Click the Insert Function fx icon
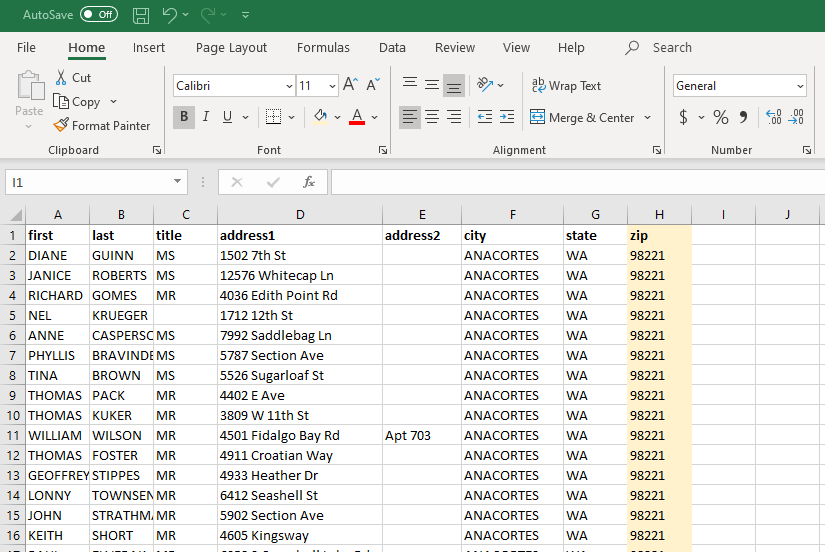The width and height of the screenshot is (825, 552). [x=309, y=182]
